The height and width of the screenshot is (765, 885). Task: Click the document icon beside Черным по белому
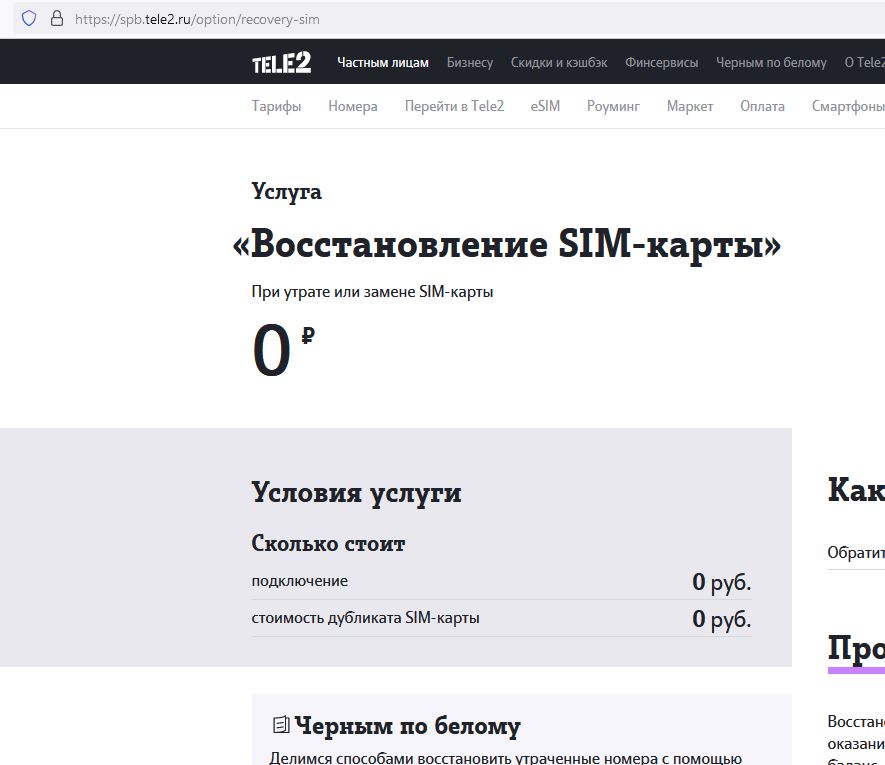click(x=281, y=724)
